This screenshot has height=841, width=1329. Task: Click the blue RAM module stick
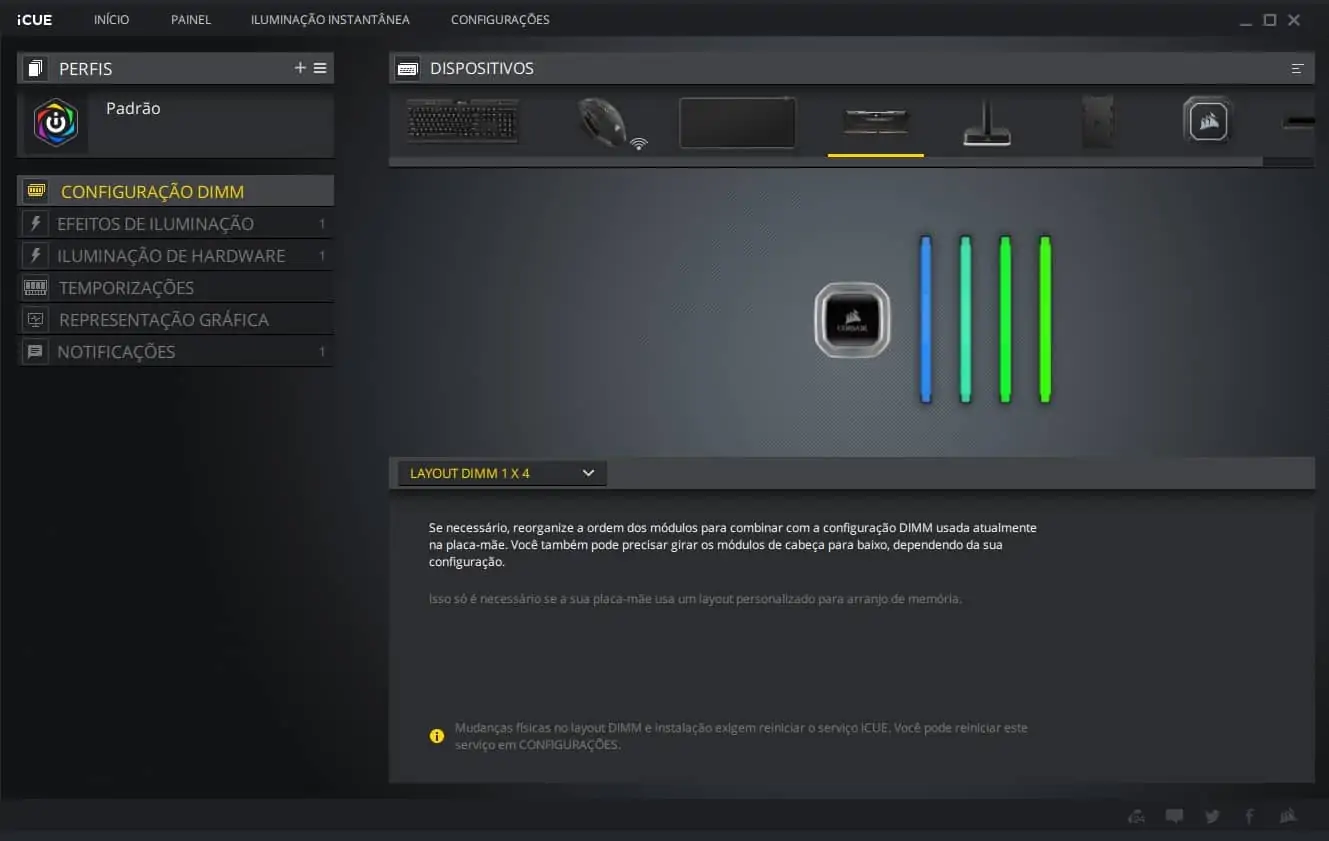(x=925, y=320)
